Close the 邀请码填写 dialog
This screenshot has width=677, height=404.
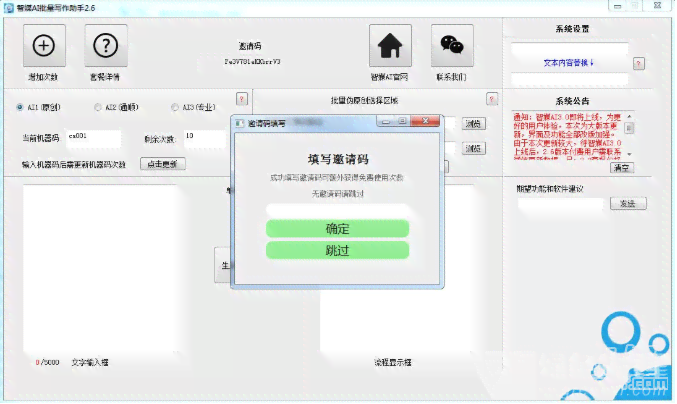point(425,121)
